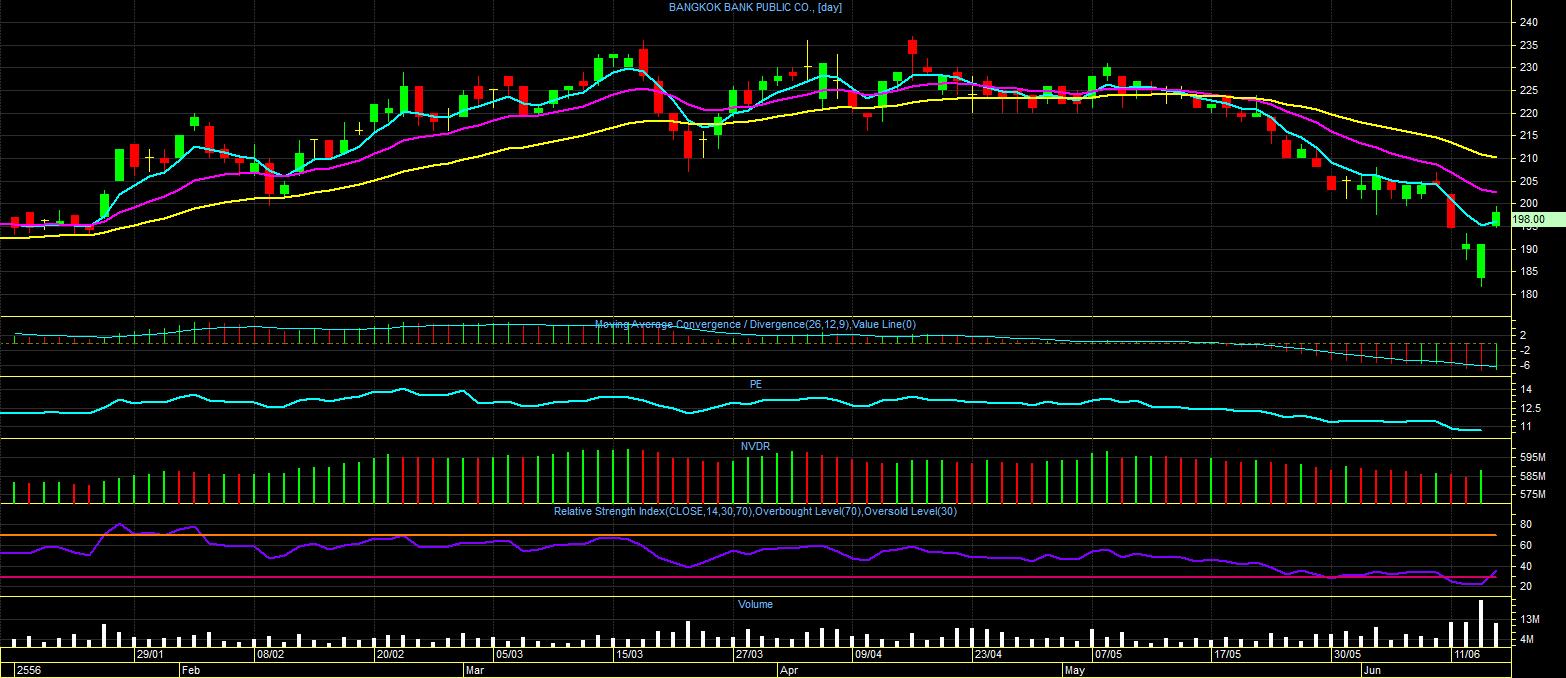Click the 585M value on NVDR axis

[1532, 476]
